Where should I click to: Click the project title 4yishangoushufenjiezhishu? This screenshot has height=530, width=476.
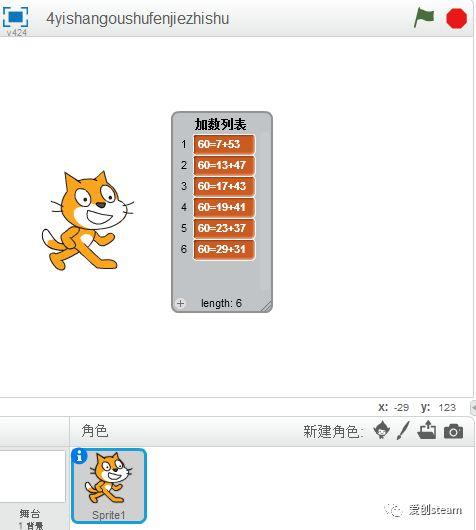pos(138,18)
